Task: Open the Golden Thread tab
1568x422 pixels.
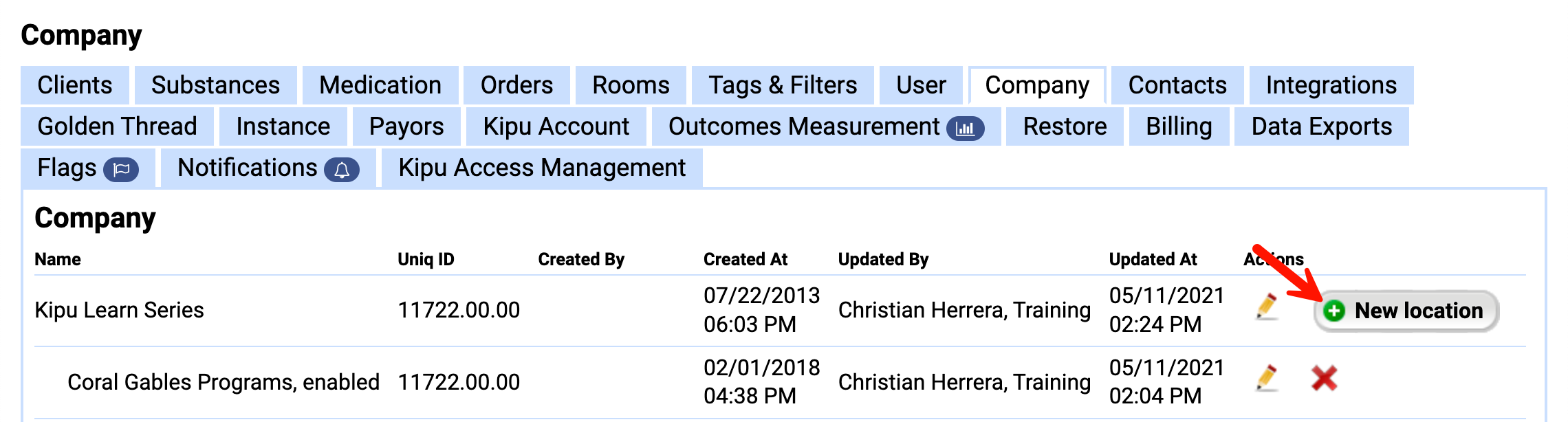Action: 118,126
